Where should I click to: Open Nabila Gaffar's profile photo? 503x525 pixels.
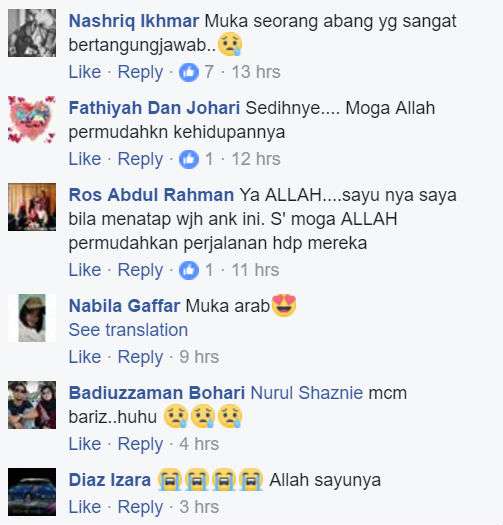(x=32, y=318)
